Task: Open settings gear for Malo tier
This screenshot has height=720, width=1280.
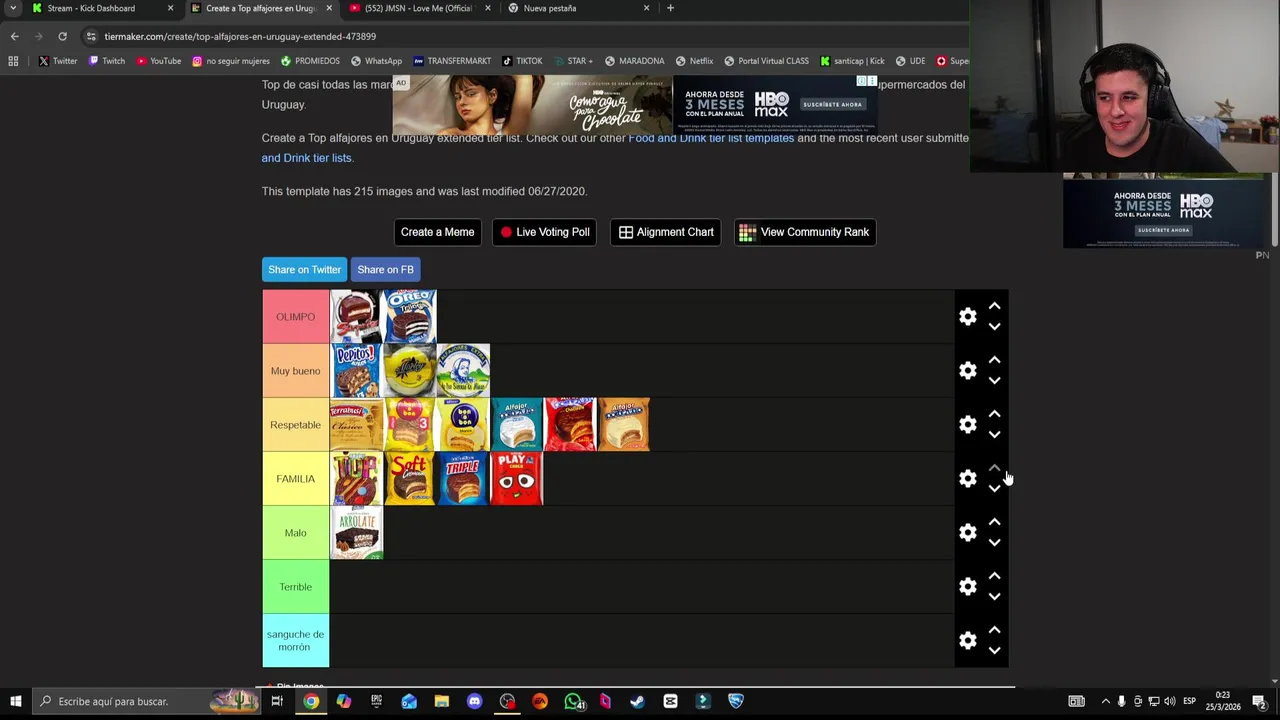Action: click(x=967, y=533)
